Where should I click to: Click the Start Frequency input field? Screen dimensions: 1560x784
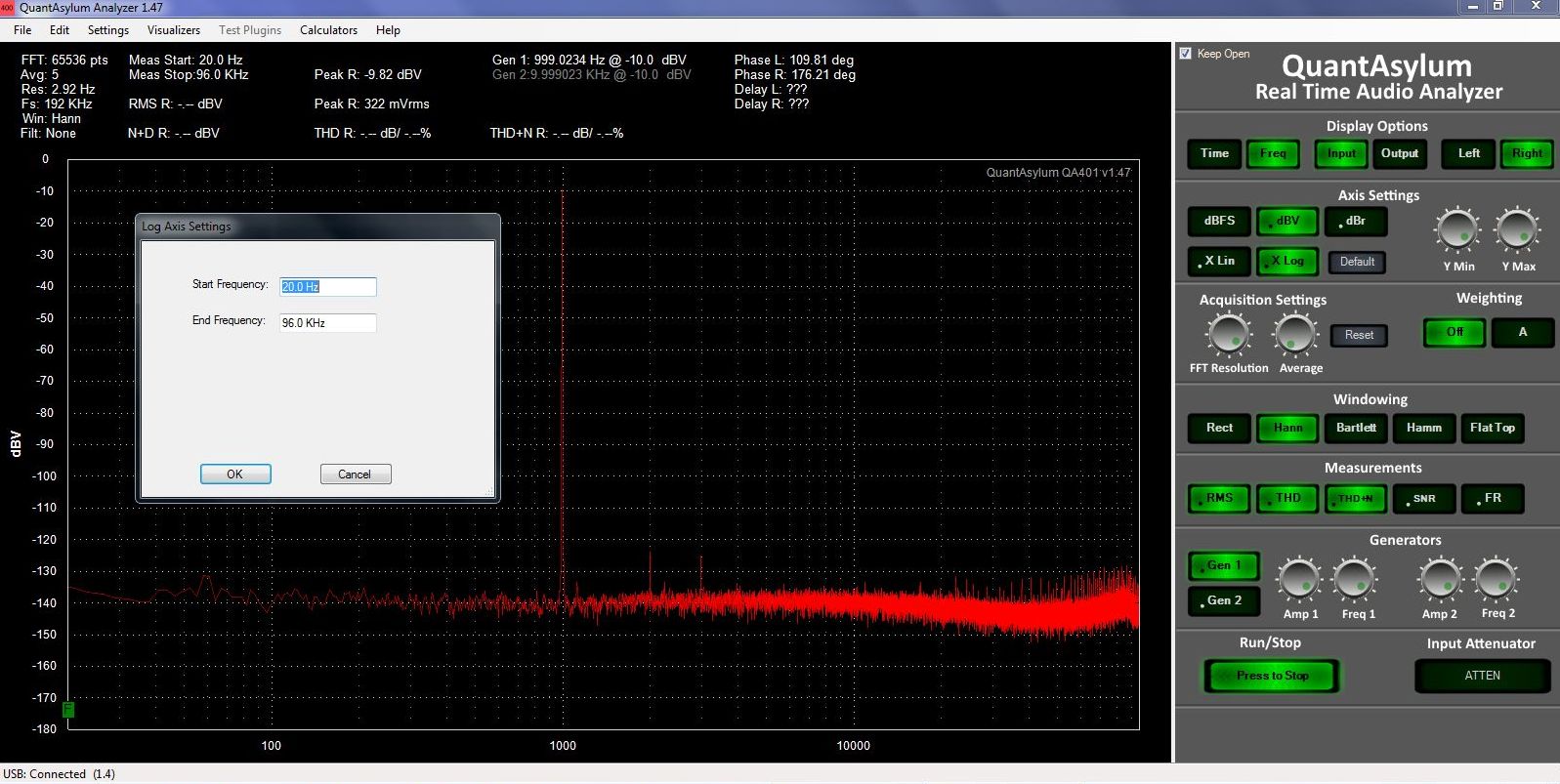coord(327,286)
